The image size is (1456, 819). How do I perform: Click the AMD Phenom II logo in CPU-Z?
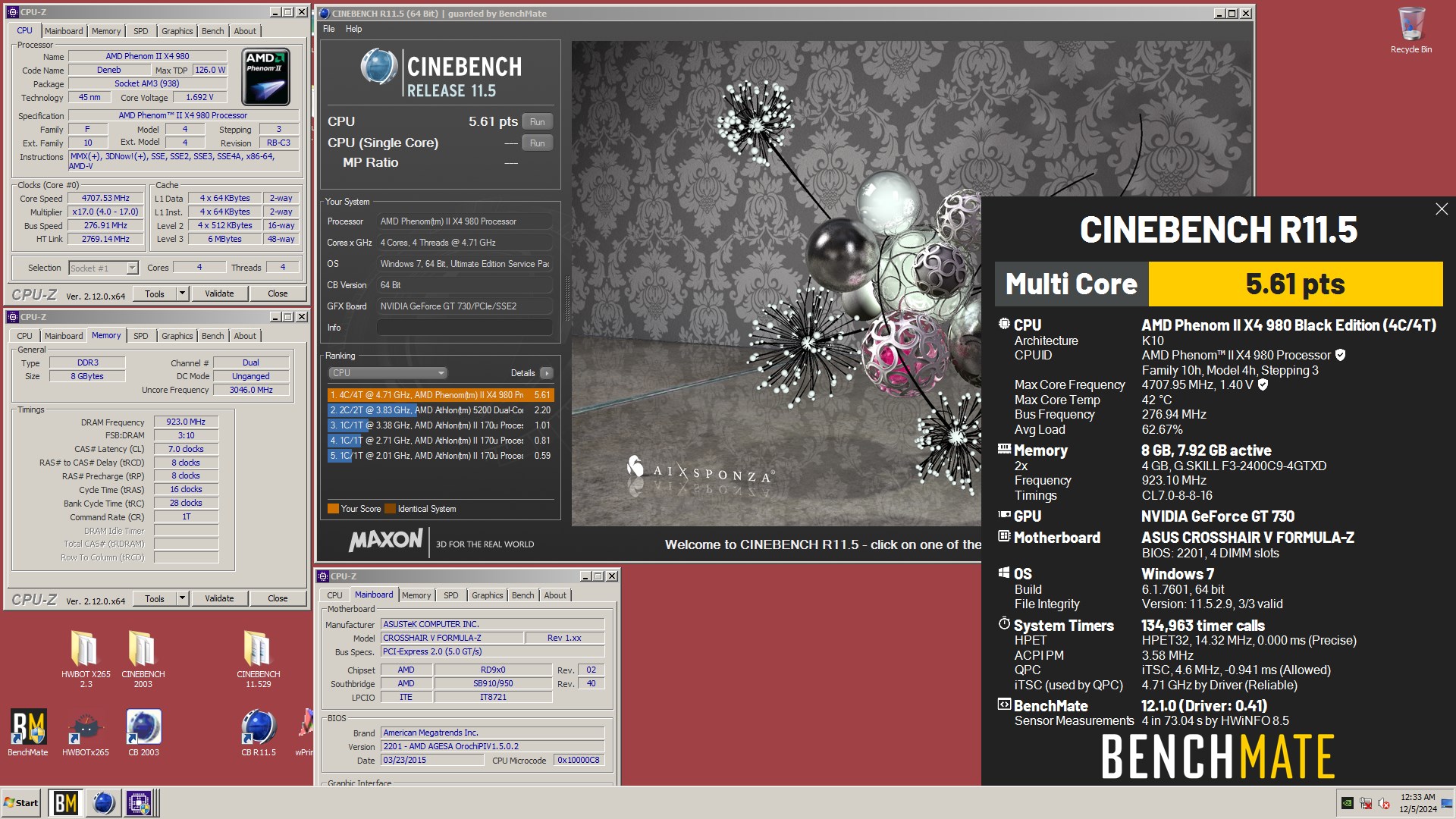tap(266, 77)
